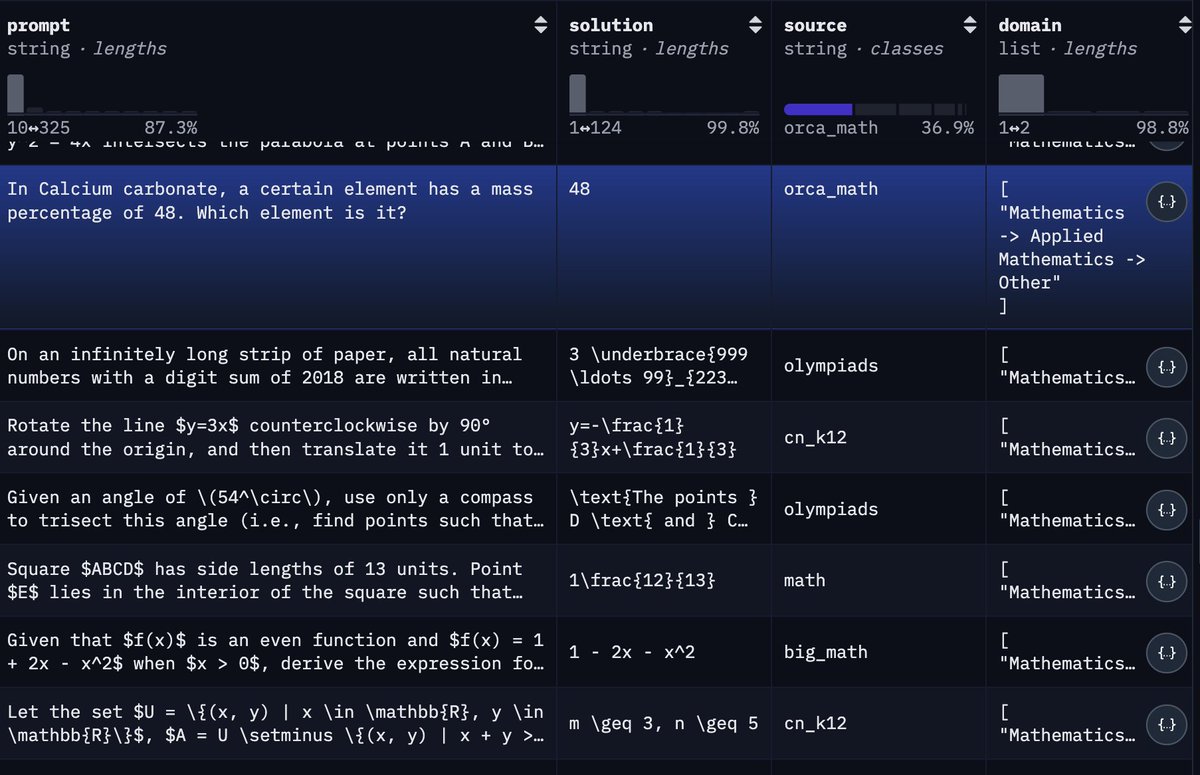The height and width of the screenshot is (775, 1200).
Task: Sort the table by prompt column
Action: click(x=540, y=25)
